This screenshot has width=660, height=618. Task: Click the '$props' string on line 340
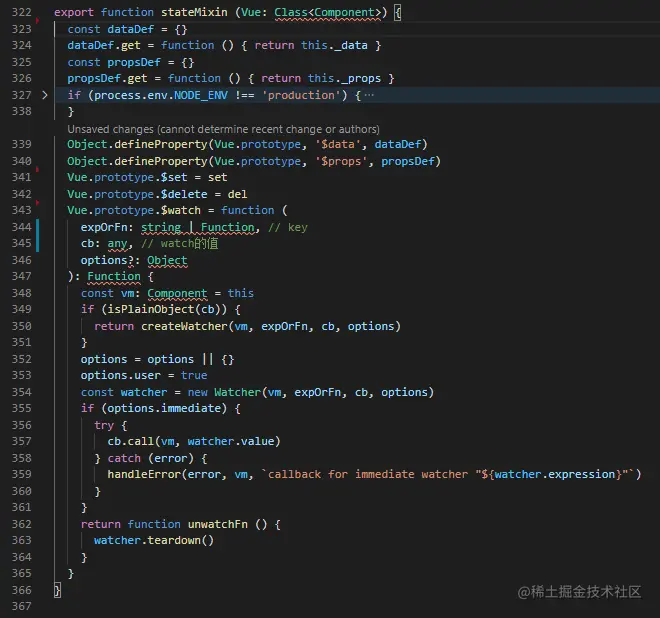(341, 161)
